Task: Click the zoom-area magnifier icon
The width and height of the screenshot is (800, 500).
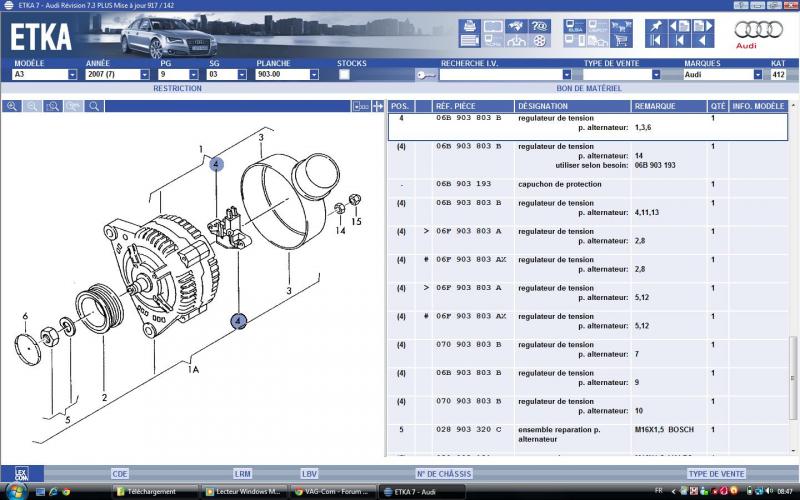Action: click(53, 106)
